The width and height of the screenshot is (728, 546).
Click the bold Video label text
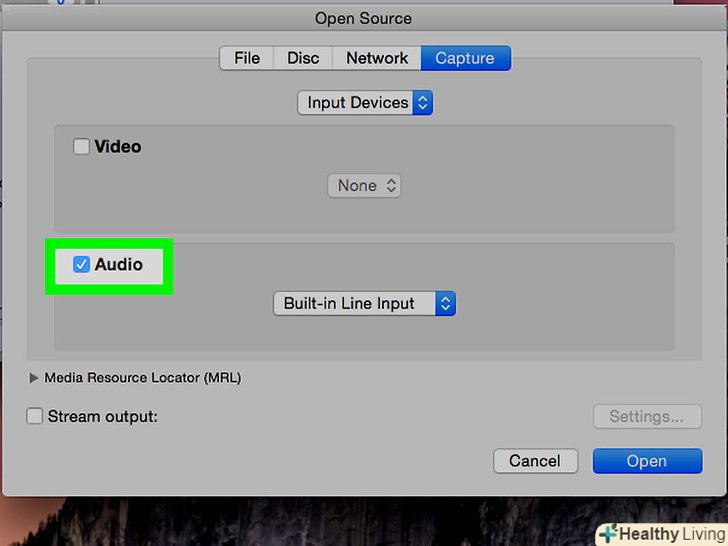(118, 147)
